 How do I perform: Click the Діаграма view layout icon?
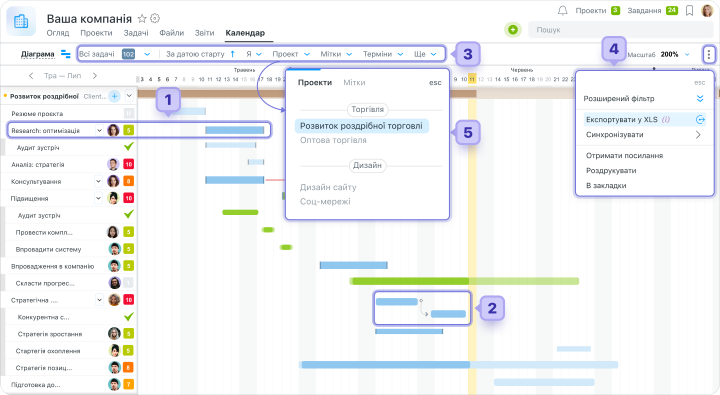(x=66, y=54)
